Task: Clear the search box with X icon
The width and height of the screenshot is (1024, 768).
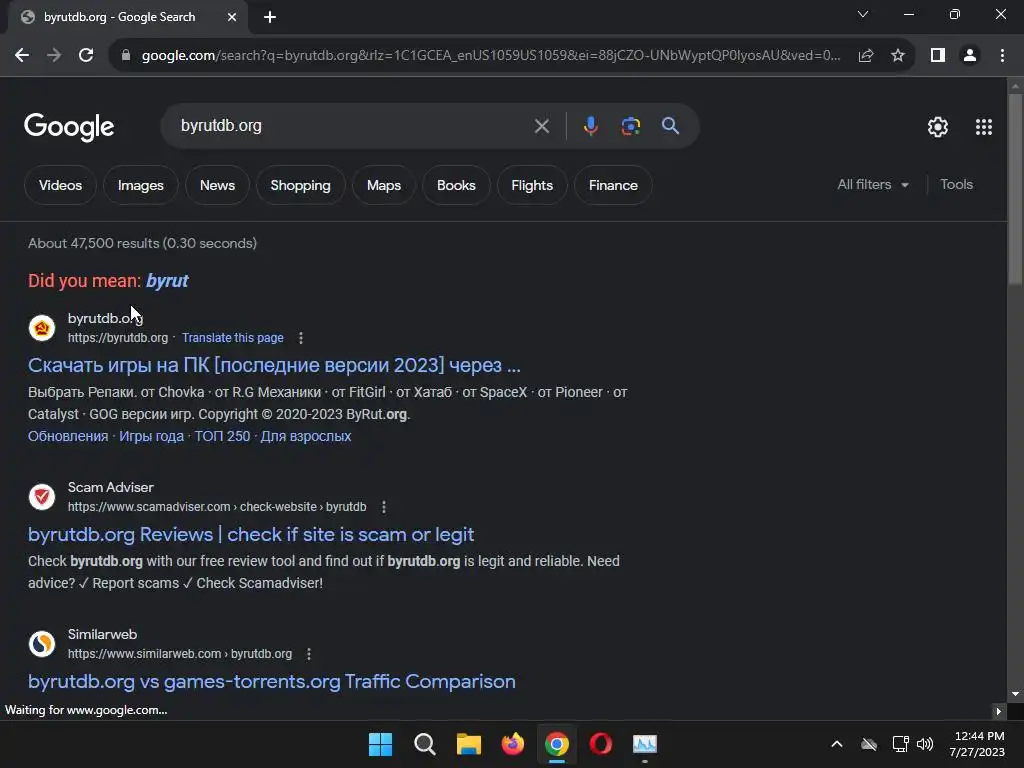Action: pos(541,126)
